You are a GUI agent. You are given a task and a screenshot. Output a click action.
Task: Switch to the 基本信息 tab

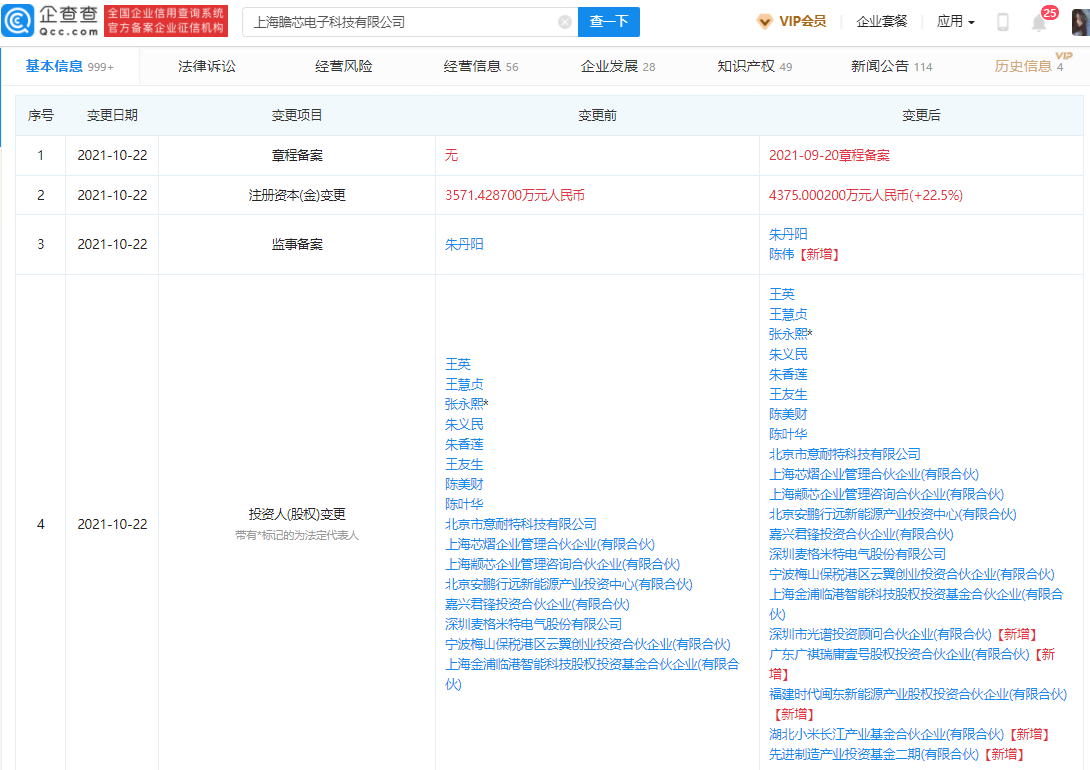[x=70, y=67]
